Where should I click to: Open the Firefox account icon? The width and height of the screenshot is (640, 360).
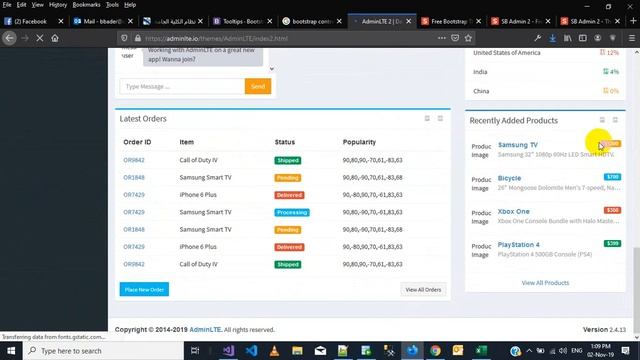coord(598,38)
